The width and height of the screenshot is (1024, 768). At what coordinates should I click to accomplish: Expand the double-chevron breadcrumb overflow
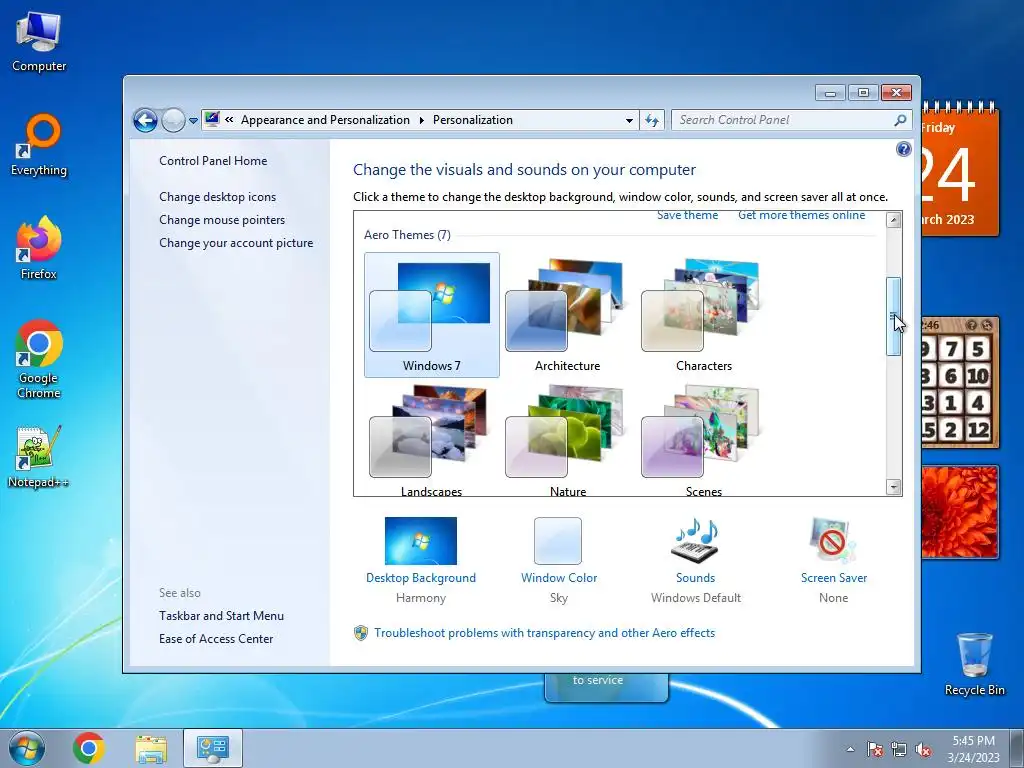coord(229,120)
